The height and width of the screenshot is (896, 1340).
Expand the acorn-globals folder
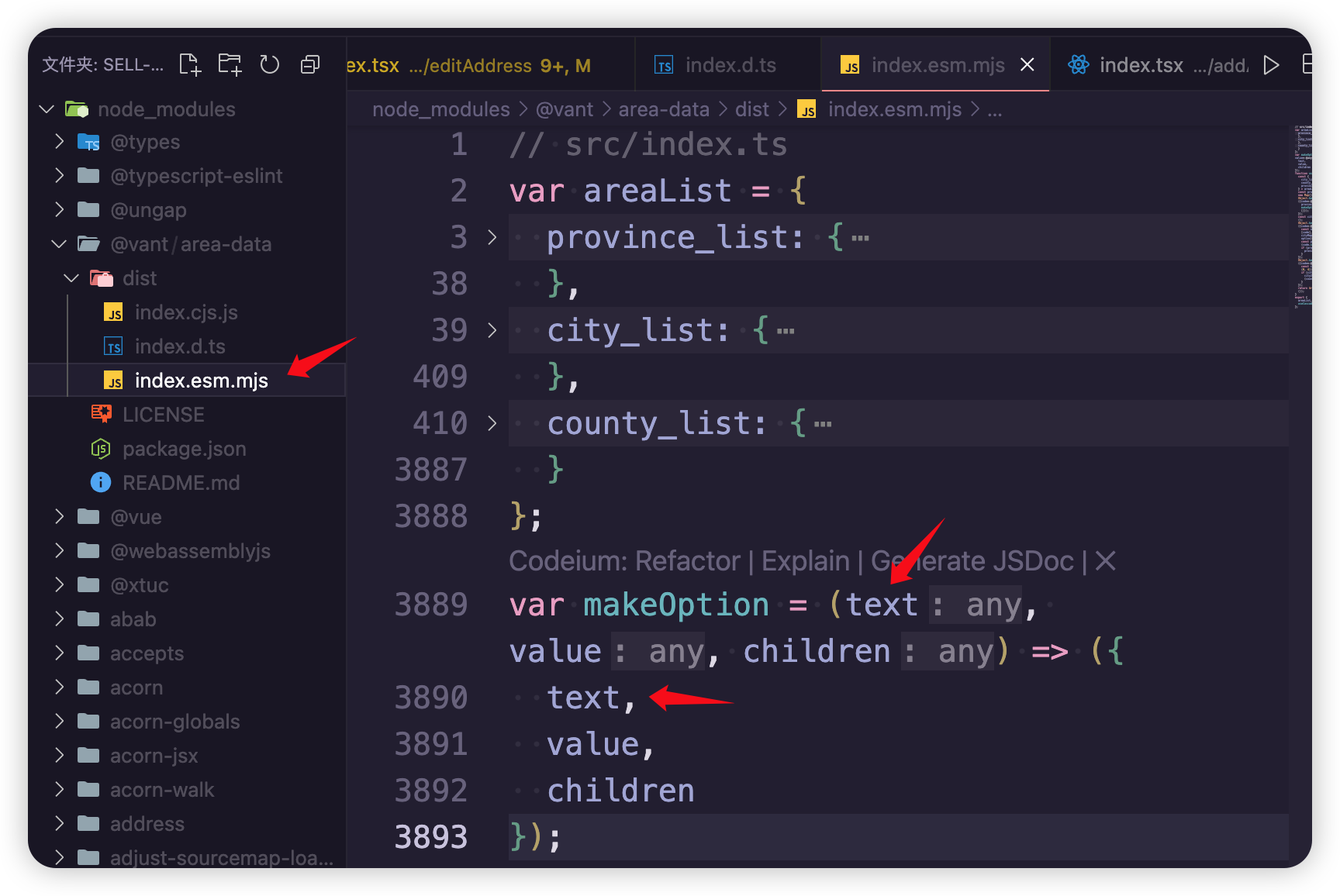pos(59,722)
